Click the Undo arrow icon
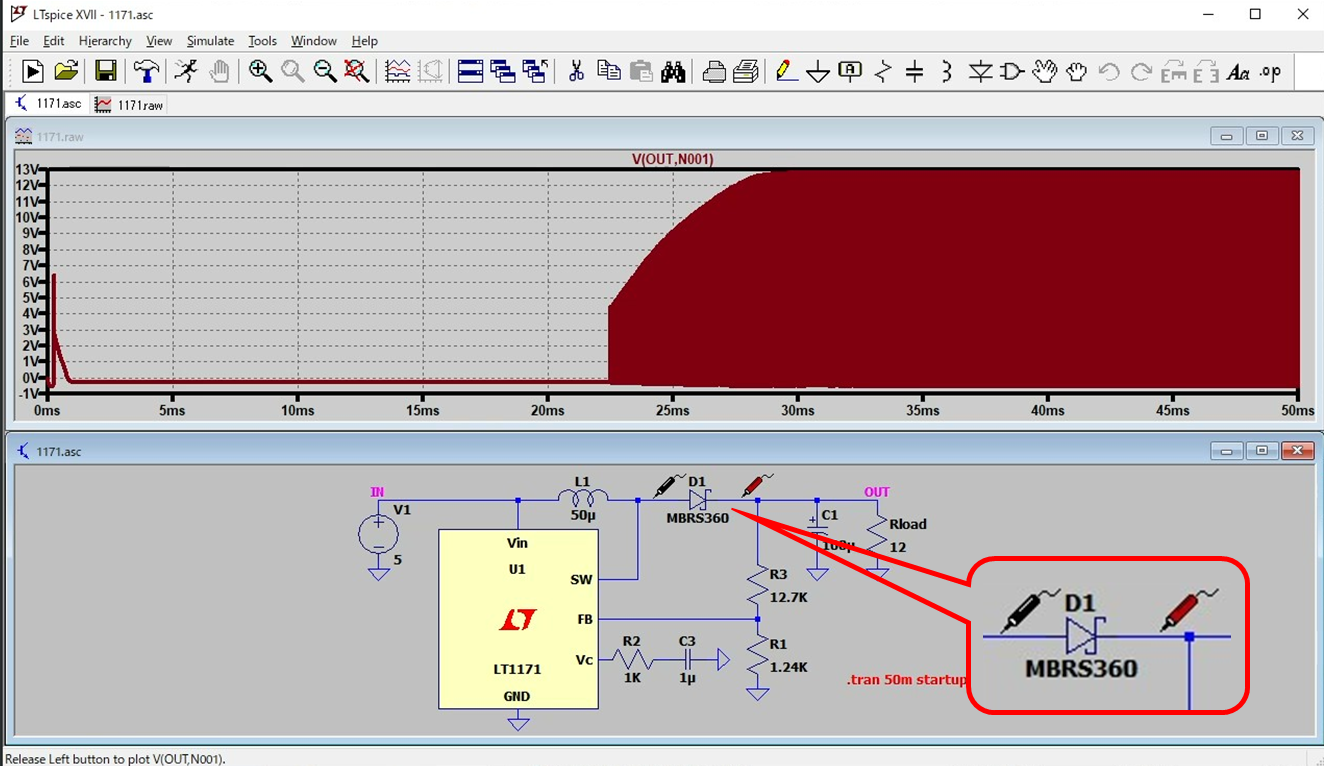This screenshot has height=766, width=1324. pos(1108,71)
